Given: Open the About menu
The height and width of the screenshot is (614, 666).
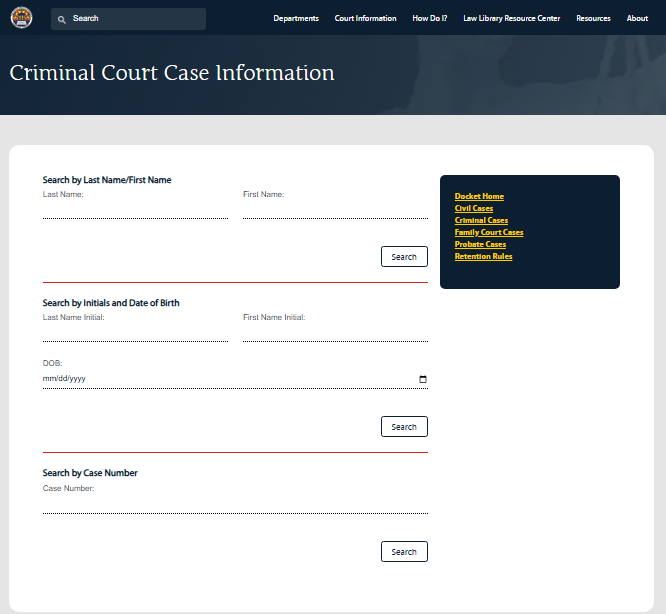Looking at the screenshot, I should 637,18.
